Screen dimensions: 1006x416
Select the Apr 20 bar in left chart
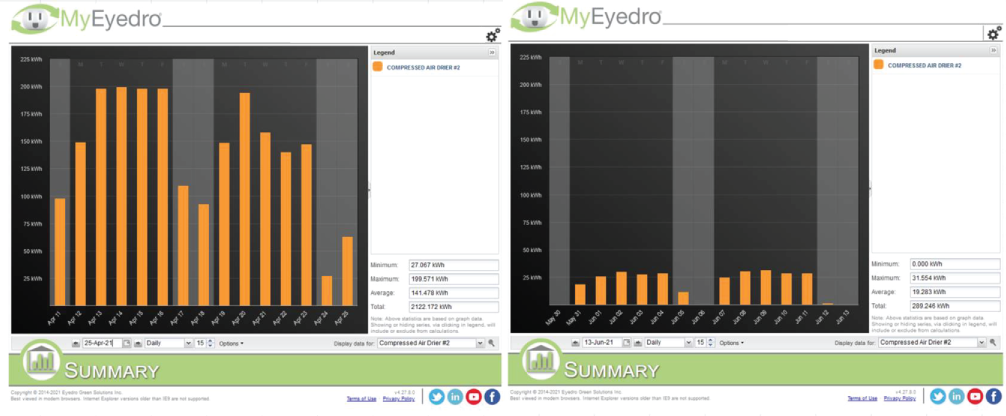(244, 199)
